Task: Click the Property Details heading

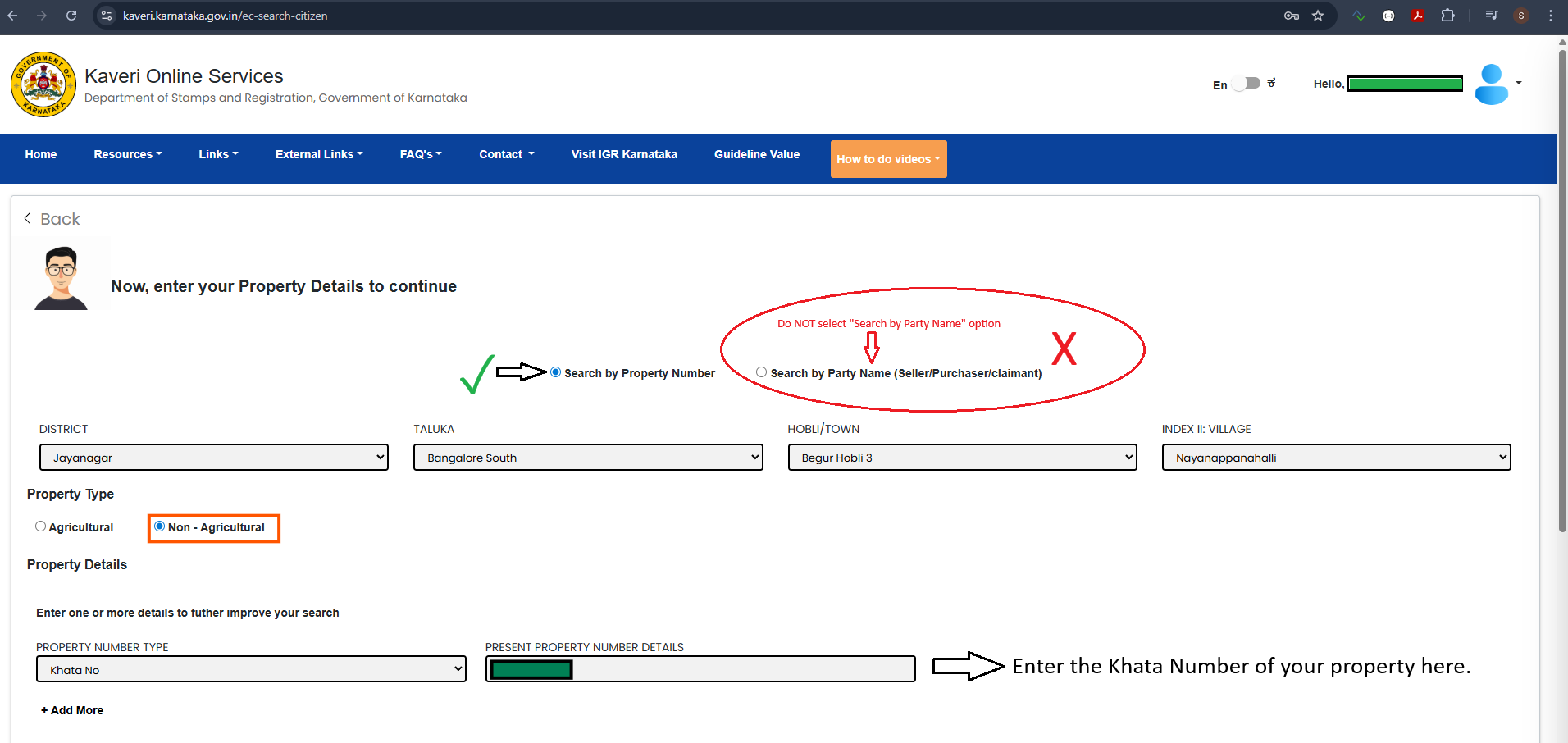Action: (77, 564)
